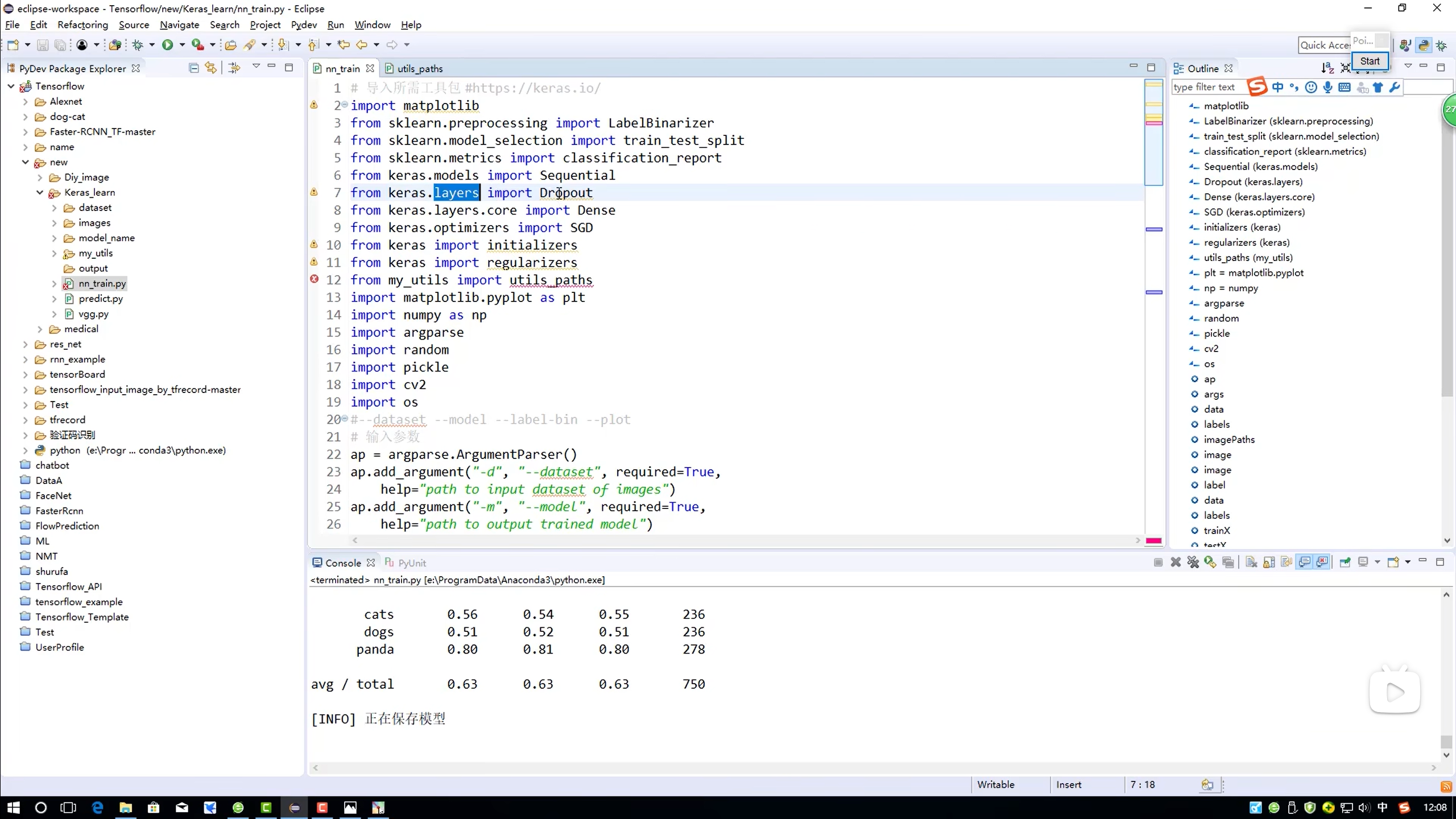
Task: Click the Sogou soft keyboard icon
Action: [1344, 87]
